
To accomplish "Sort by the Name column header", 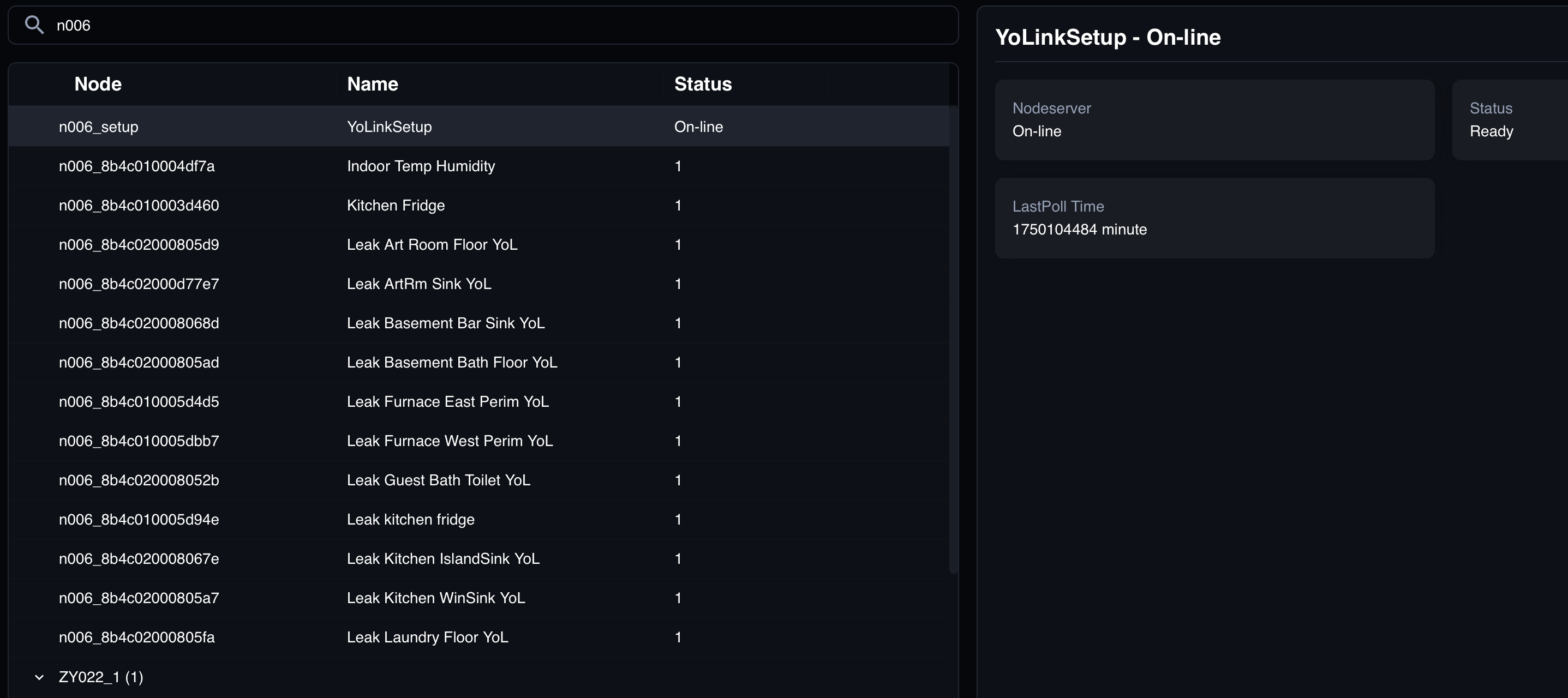I will click(373, 84).
